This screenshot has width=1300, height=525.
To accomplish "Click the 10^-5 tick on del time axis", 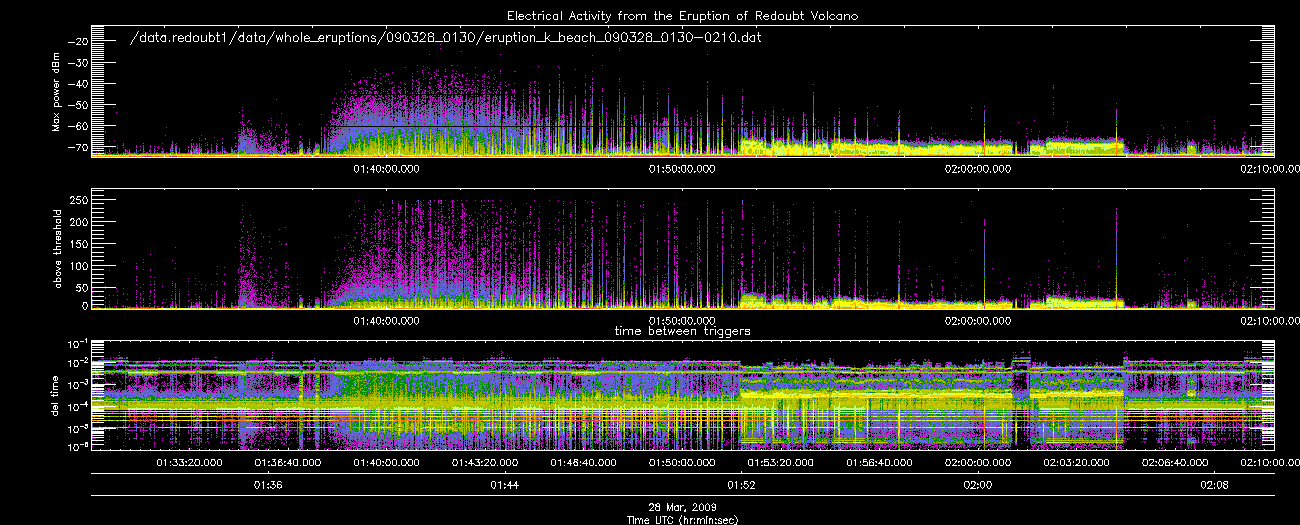I will tap(78, 427).
